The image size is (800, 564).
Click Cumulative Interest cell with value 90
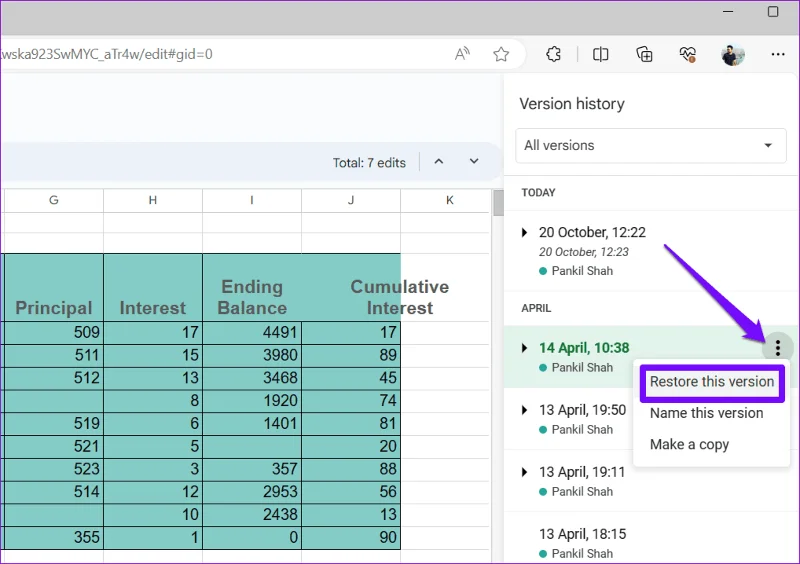click(351, 537)
